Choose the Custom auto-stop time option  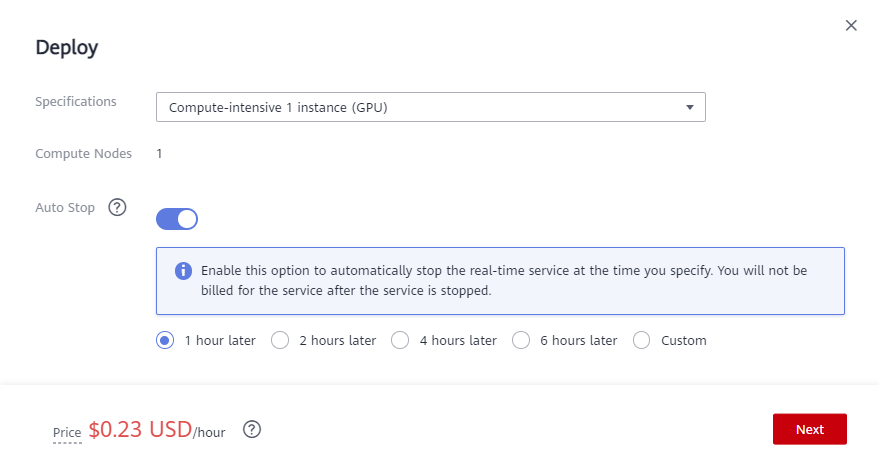pos(642,340)
